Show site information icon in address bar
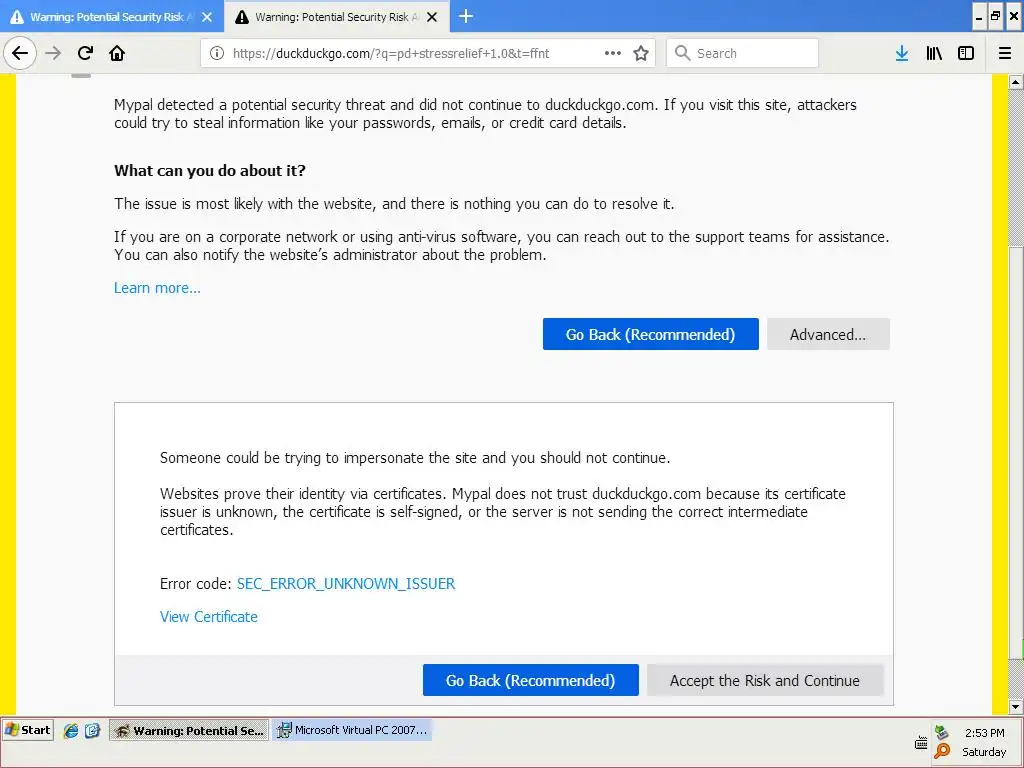1024x768 pixels. coord(217,53)
